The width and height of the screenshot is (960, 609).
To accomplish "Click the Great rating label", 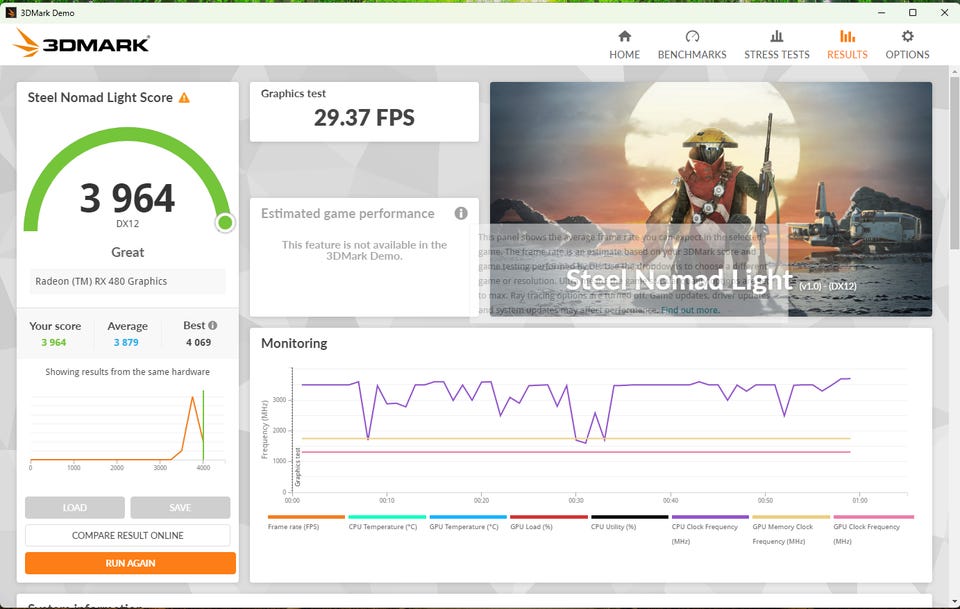I will (127, 252).
